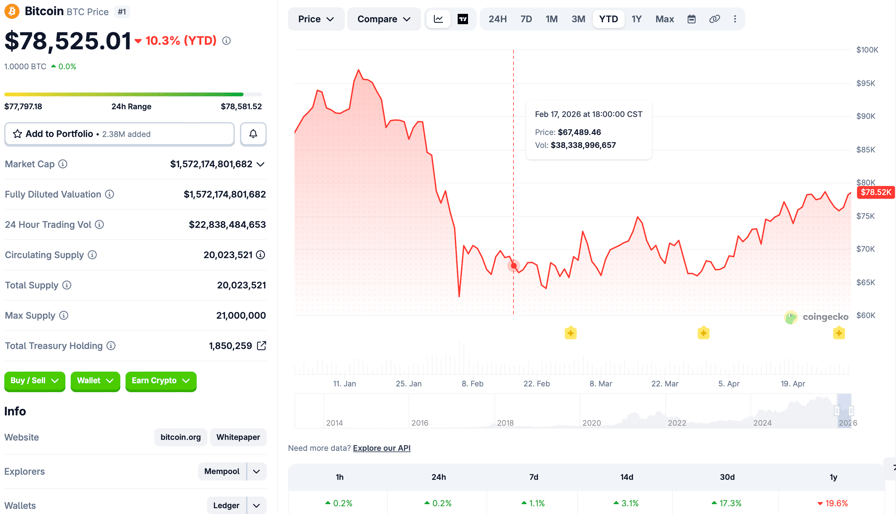The width and height of the screenshot is (896, 514).
Task: Show Max Supply info icon
Action: [x=63, y=315]
